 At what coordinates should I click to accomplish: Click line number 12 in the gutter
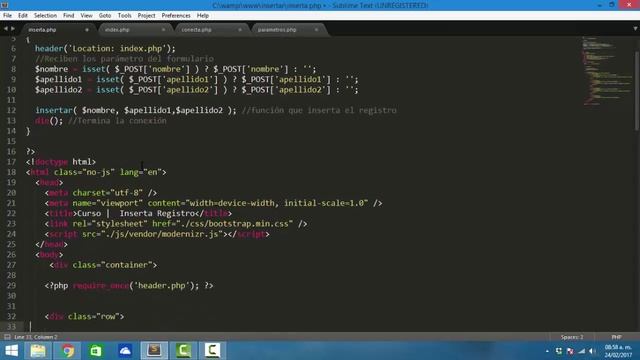click(11, 110)
